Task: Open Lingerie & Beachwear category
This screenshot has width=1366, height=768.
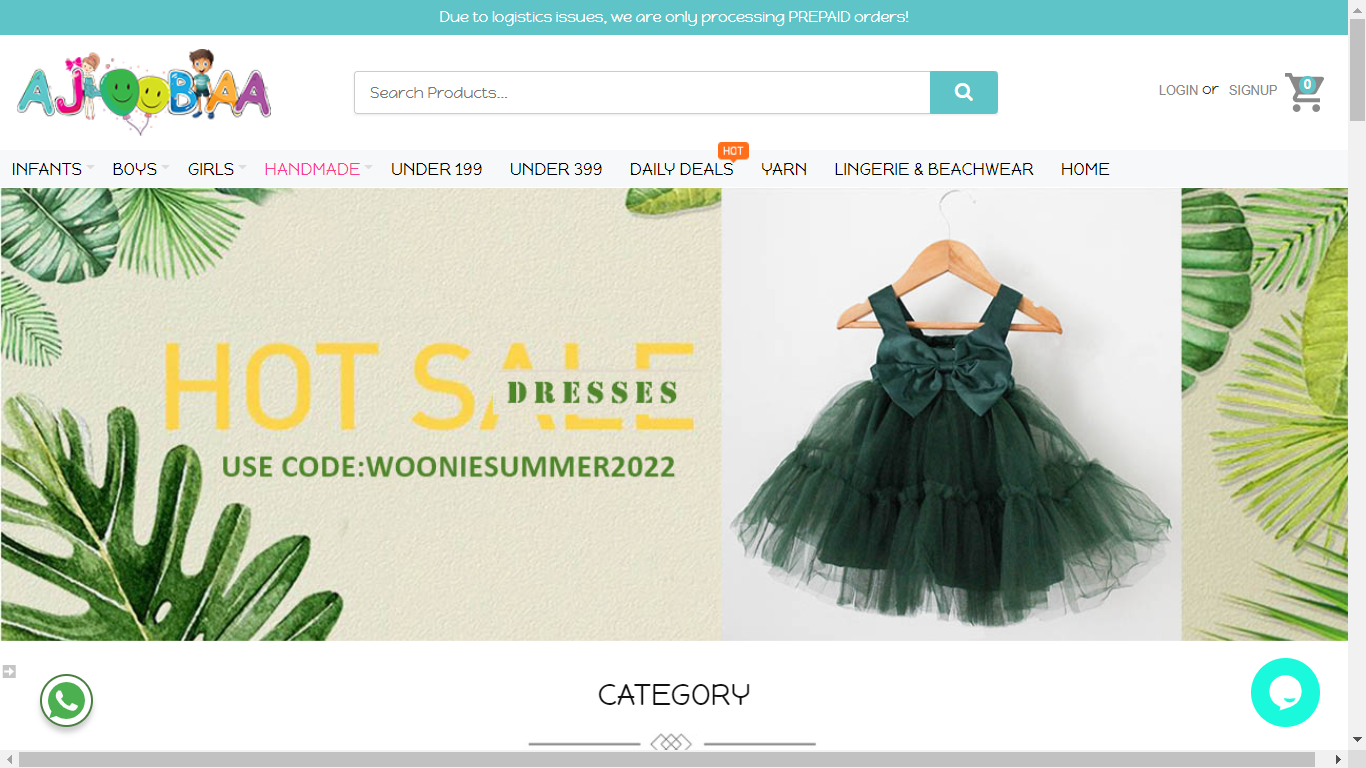Action: click(x=933, y=169)
